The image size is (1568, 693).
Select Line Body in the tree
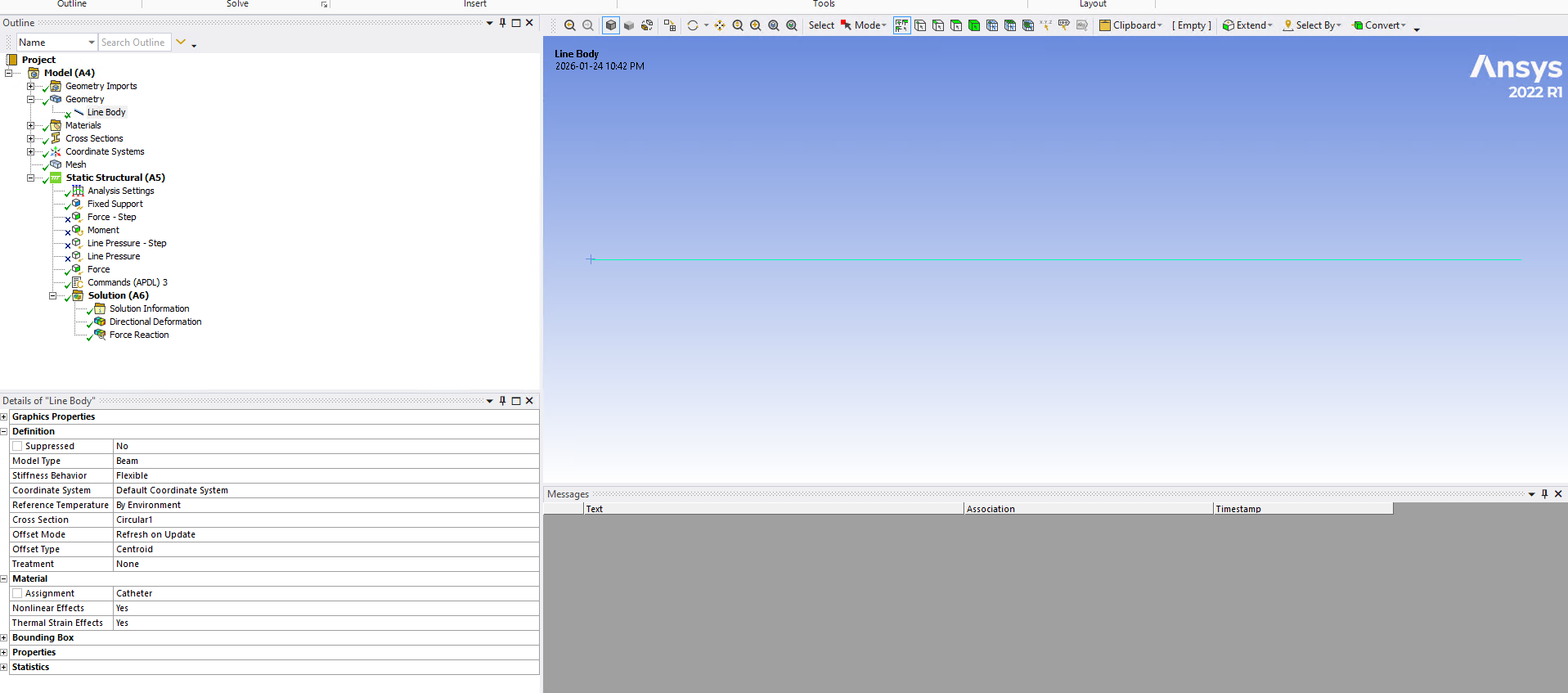tap(106, 112)
